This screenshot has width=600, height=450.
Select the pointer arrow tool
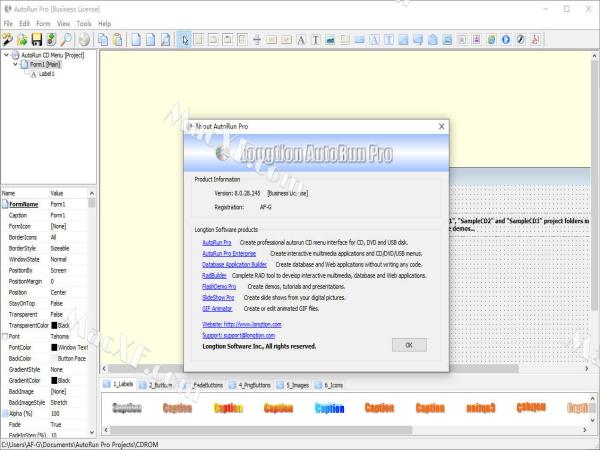coord(184,39)
